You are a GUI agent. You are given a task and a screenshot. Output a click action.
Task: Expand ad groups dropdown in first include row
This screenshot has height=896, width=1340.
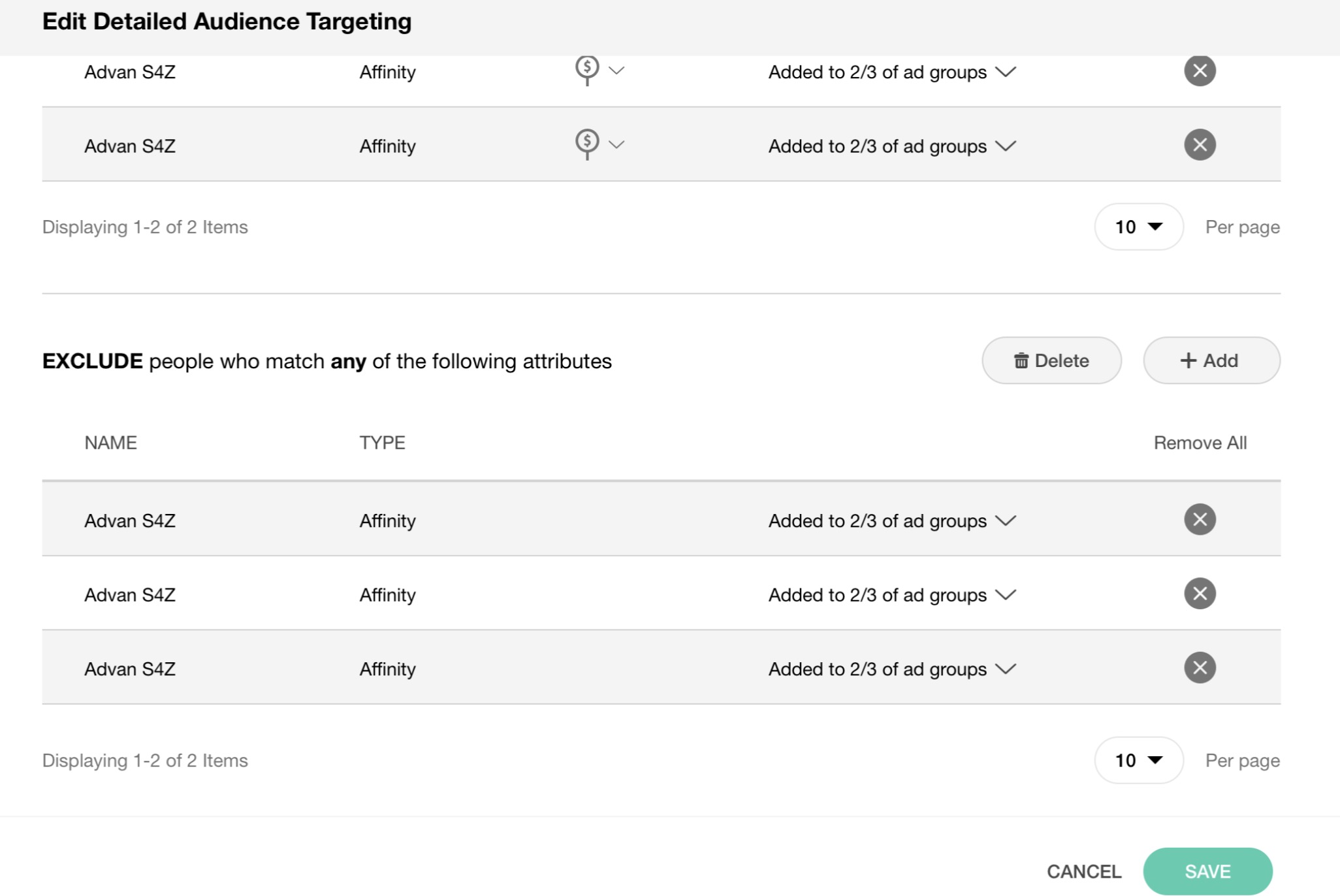1006,72
